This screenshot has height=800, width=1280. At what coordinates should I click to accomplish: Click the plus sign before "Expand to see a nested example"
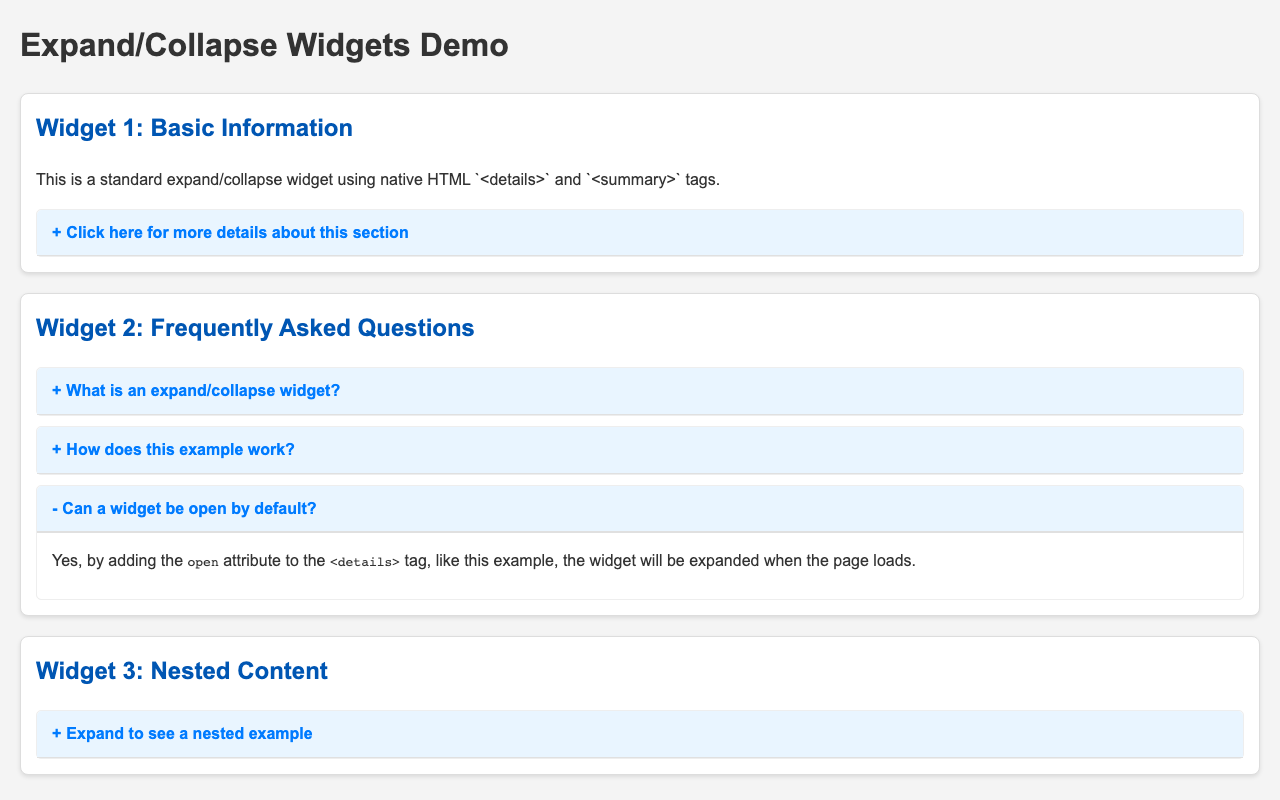tap(54, 733)
